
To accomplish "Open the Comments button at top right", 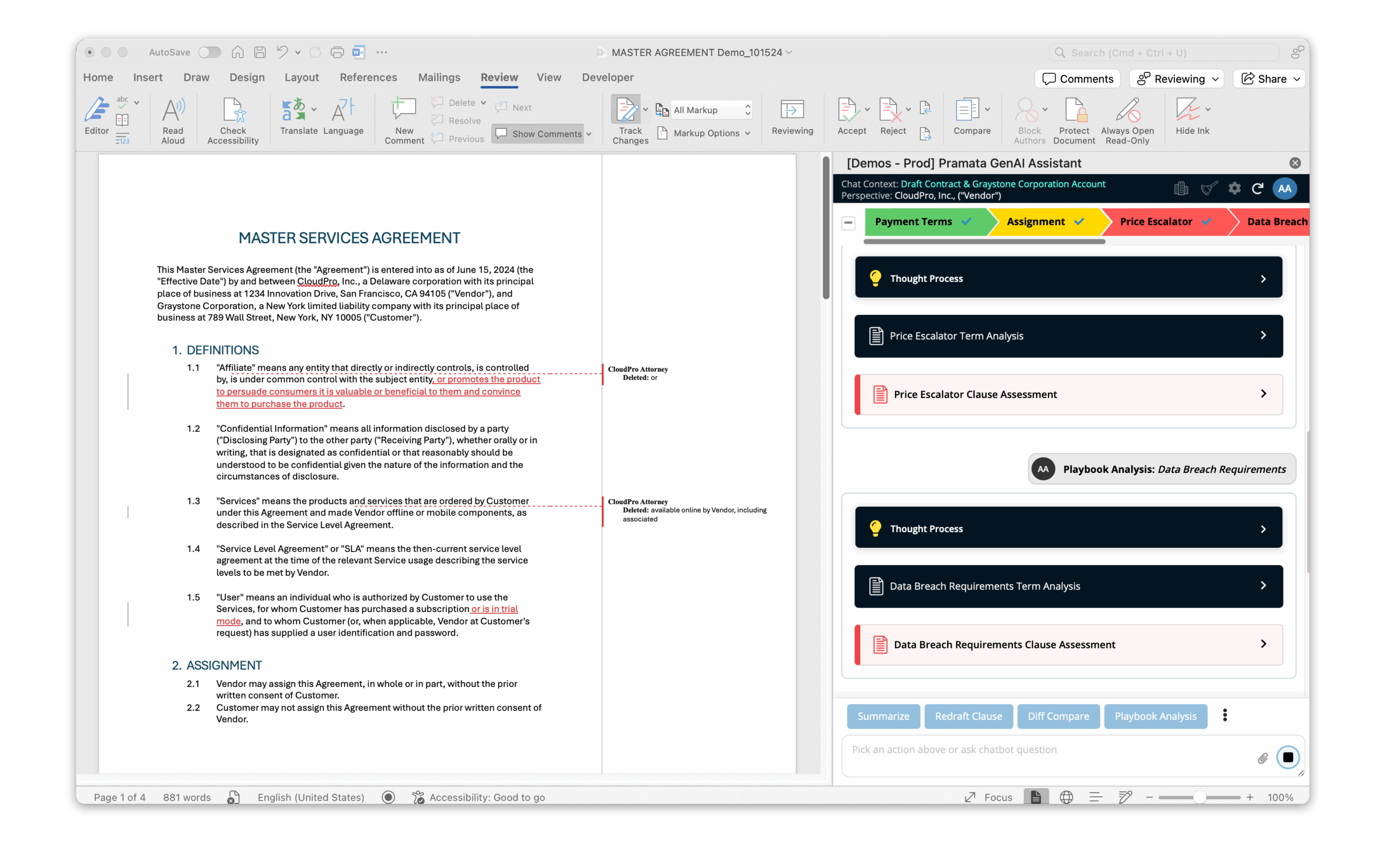I will click(1078, 79).
